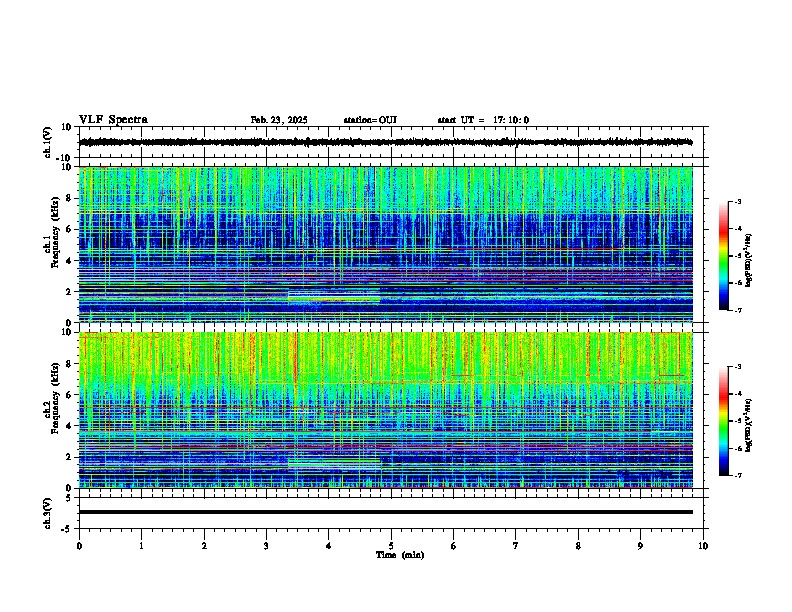This screenshot has width=792, height=612.
Task: Click the "Time (min)" axis title
Action: tap(400, 555)
